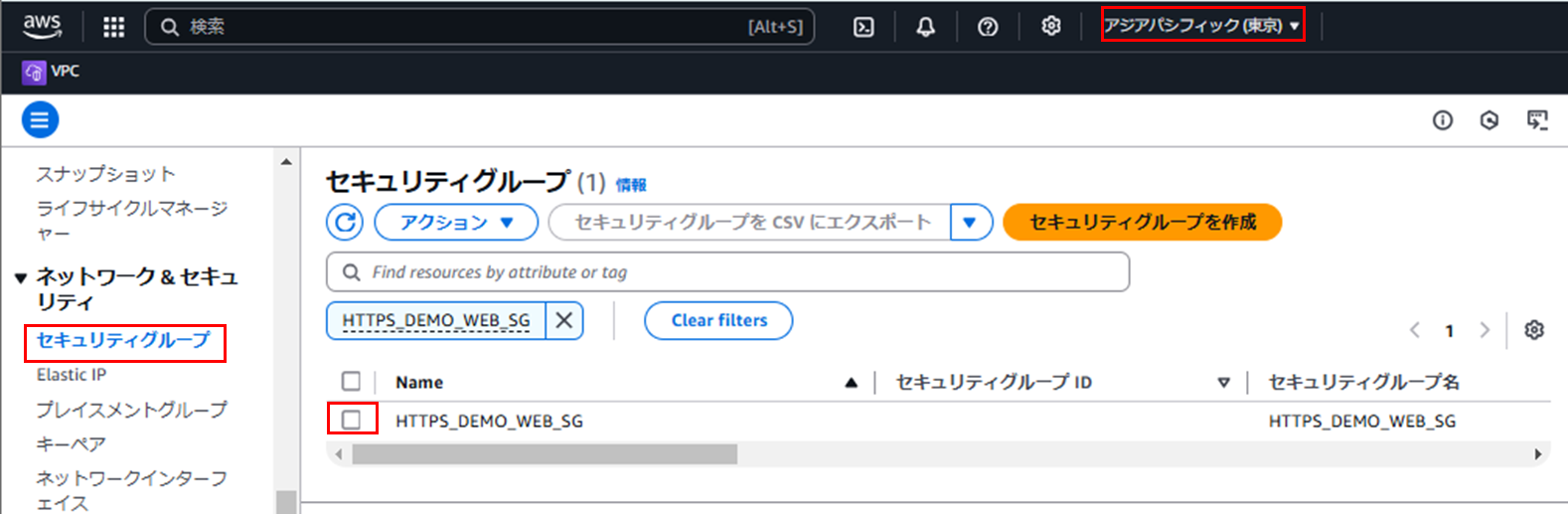Refresh the security groups list

coord(345,222)
